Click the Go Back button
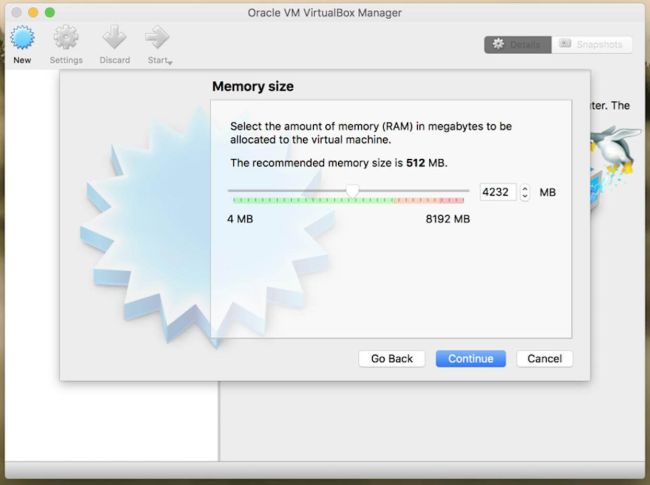650x485 pixels. [x=392, y=359]
